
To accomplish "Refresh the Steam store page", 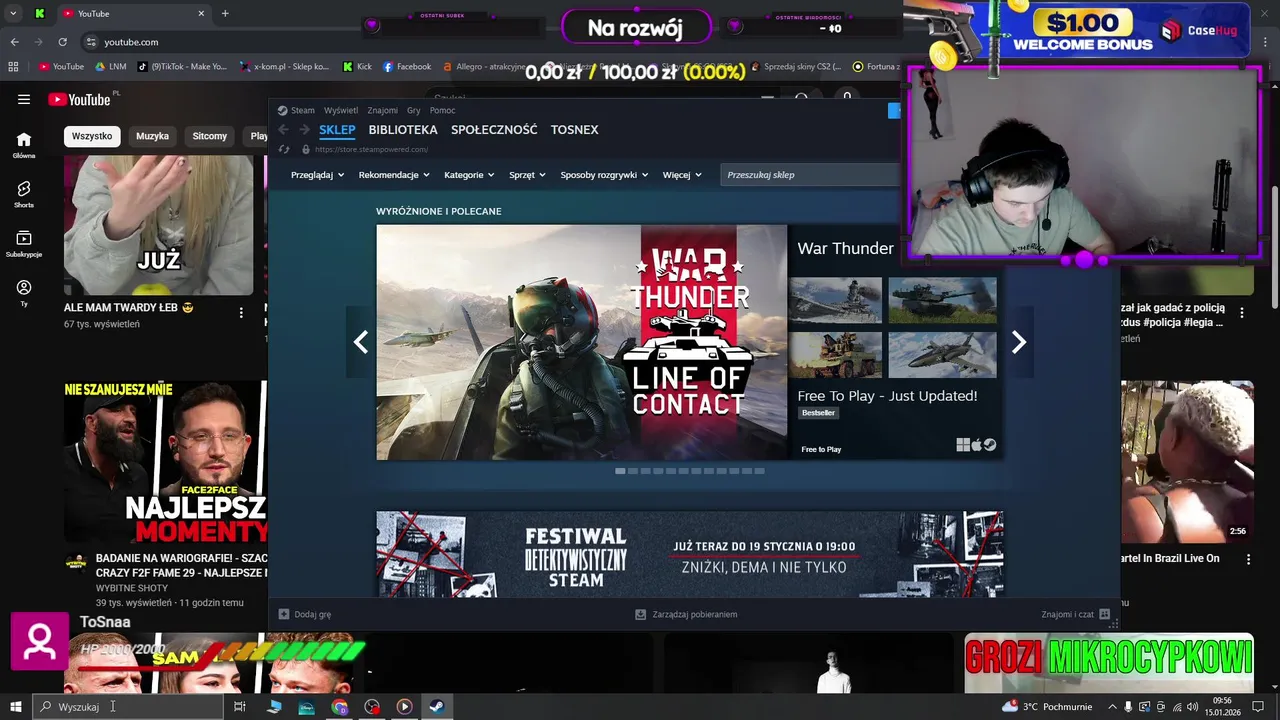I will pos(284,149).
